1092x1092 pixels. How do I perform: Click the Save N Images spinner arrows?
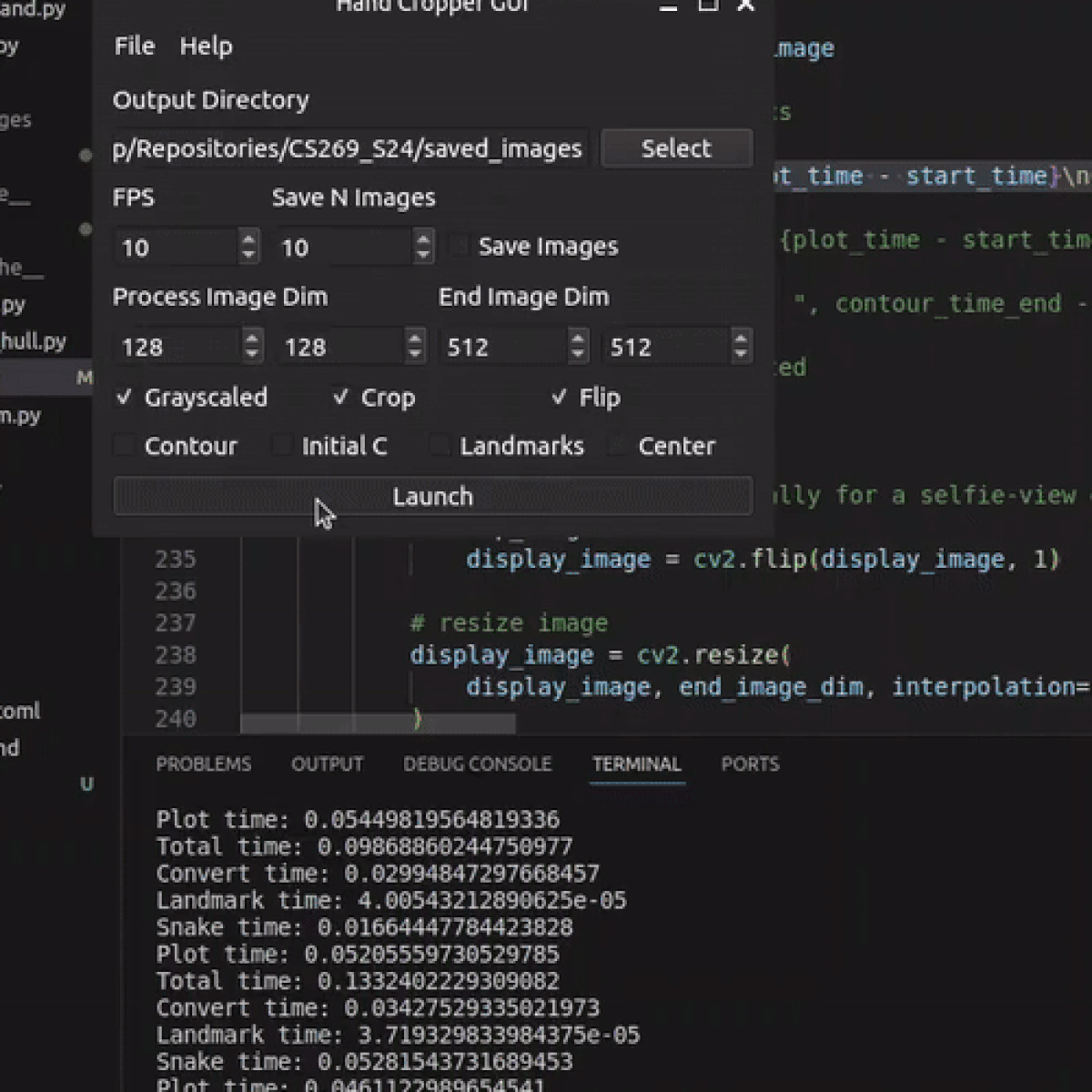[423, 247]
